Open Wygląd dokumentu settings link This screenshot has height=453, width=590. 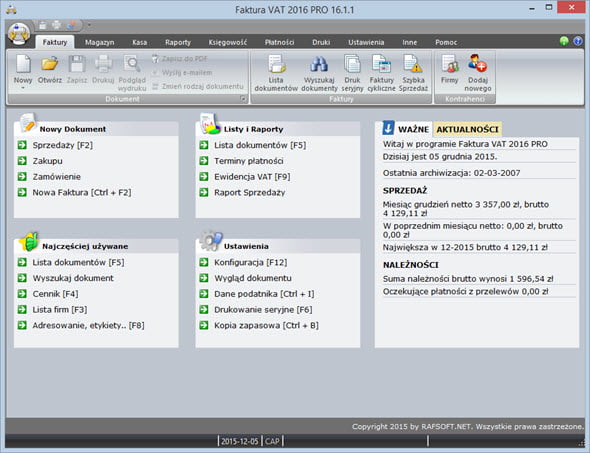(x=253, y=278)
